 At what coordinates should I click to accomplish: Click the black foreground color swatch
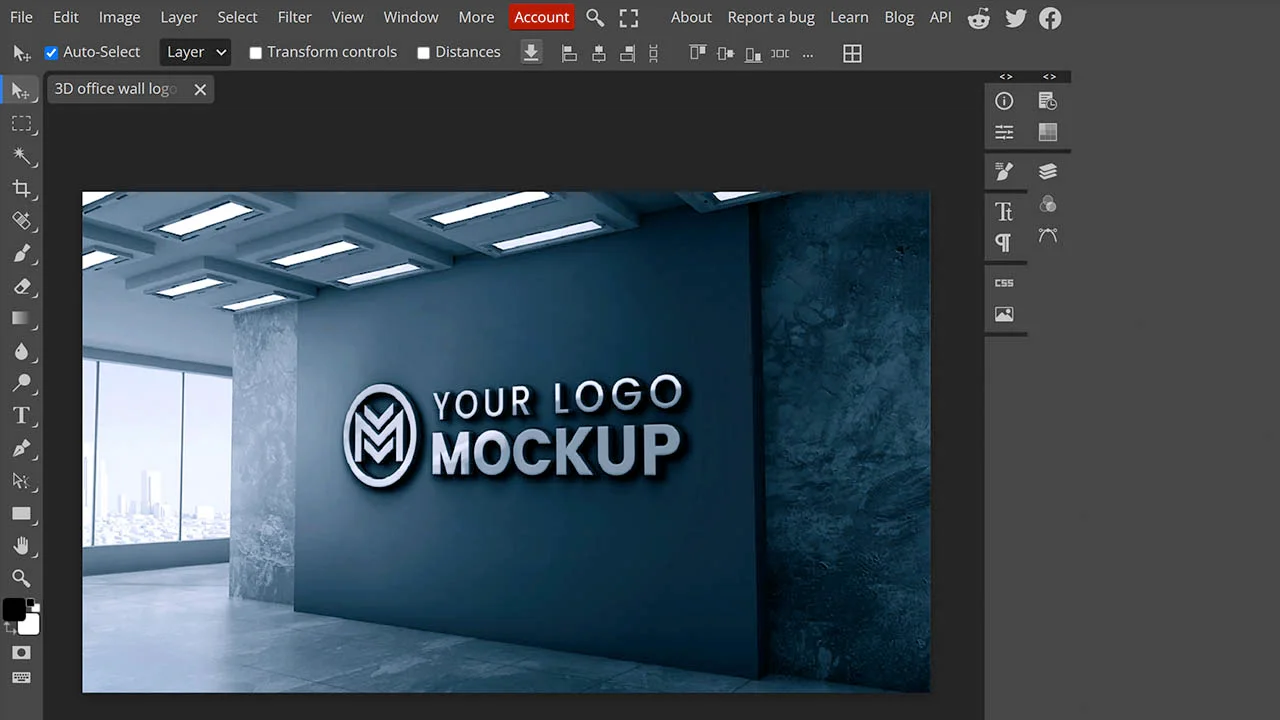[x=14, y=610]
